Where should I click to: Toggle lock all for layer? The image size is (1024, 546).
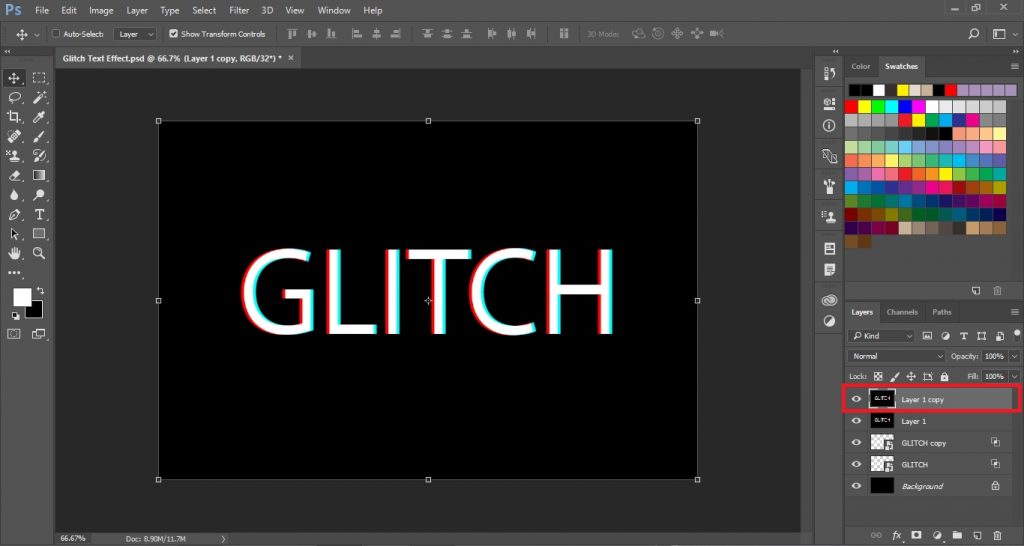(x=944, y=377)
